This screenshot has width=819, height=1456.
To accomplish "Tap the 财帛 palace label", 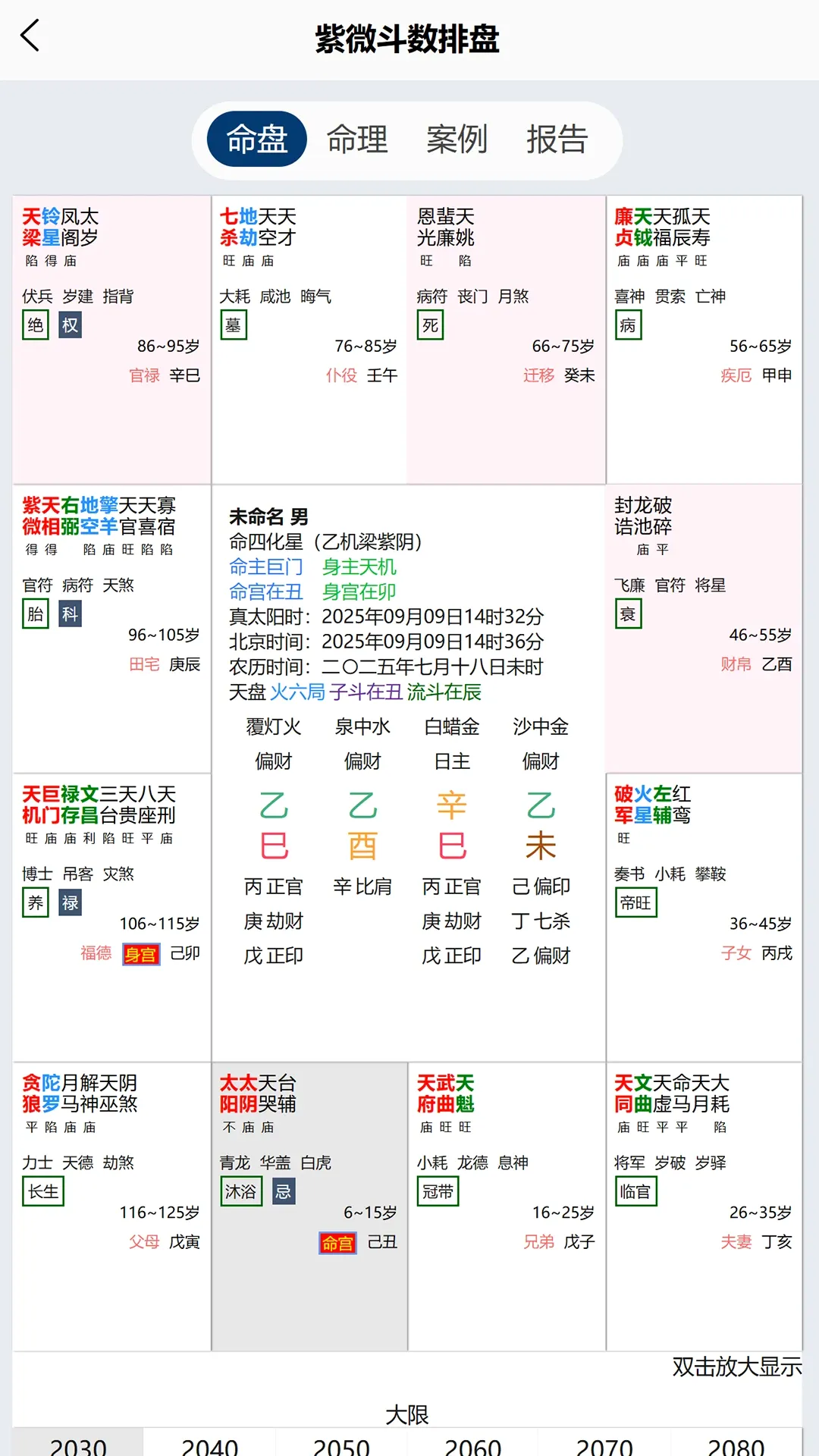I will (x=736, y=664).
